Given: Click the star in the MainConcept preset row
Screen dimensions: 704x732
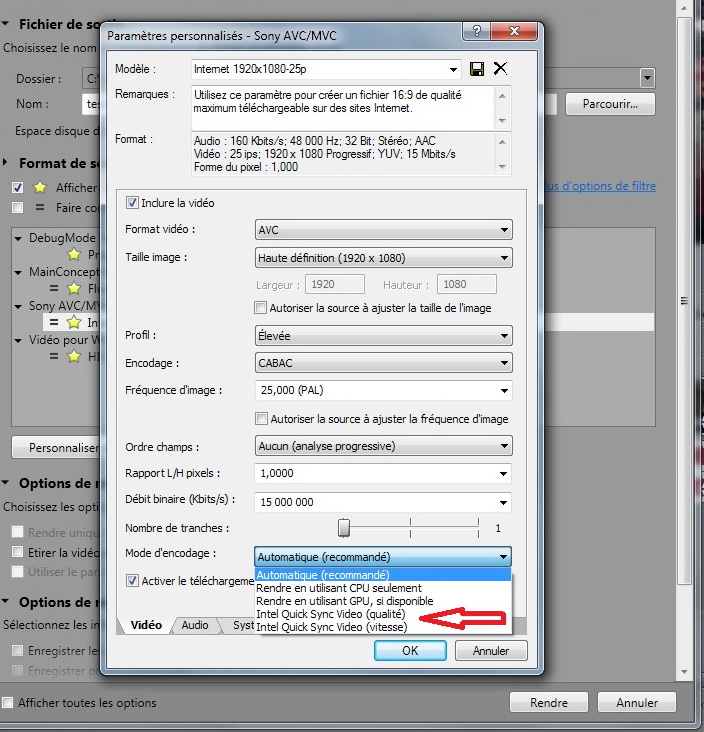Looking at the screenshot, I should [x=74, y=289].
